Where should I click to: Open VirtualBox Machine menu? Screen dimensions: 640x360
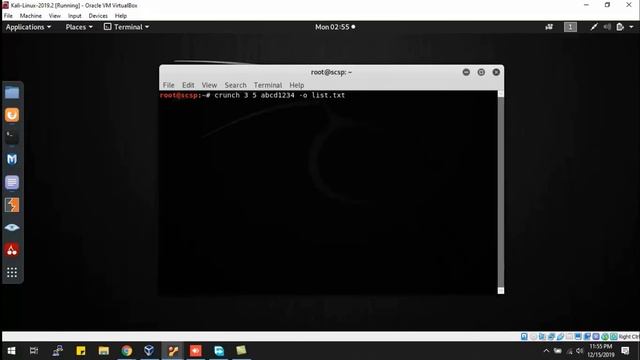click(31, 16)
